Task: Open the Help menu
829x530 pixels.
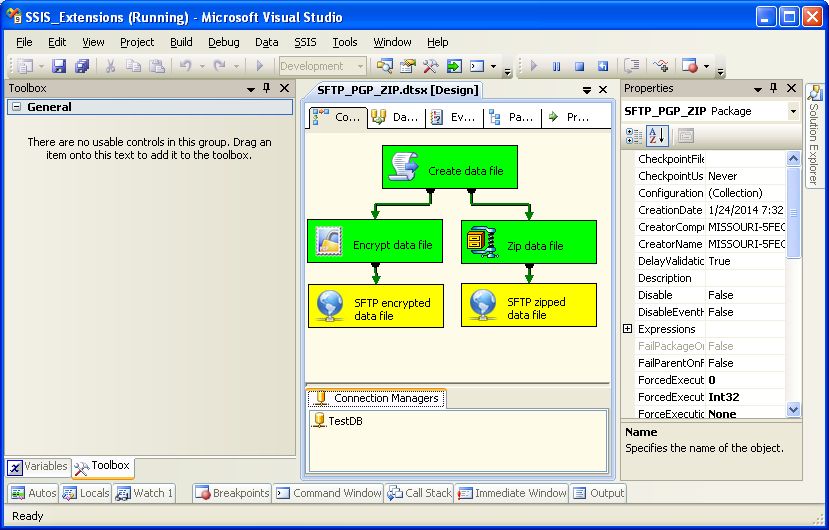Action: (x=437, y=42)
